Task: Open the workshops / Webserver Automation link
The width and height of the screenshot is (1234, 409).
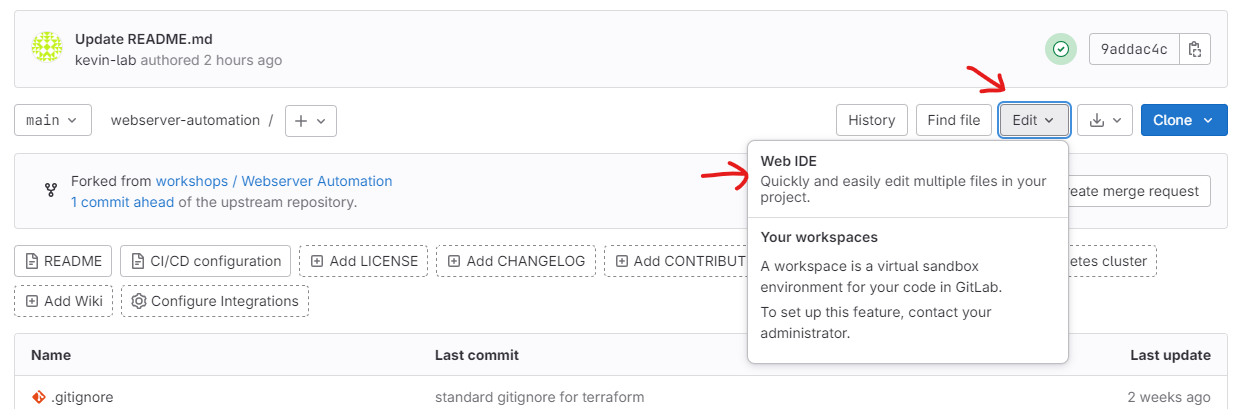Action: point(274,181)
